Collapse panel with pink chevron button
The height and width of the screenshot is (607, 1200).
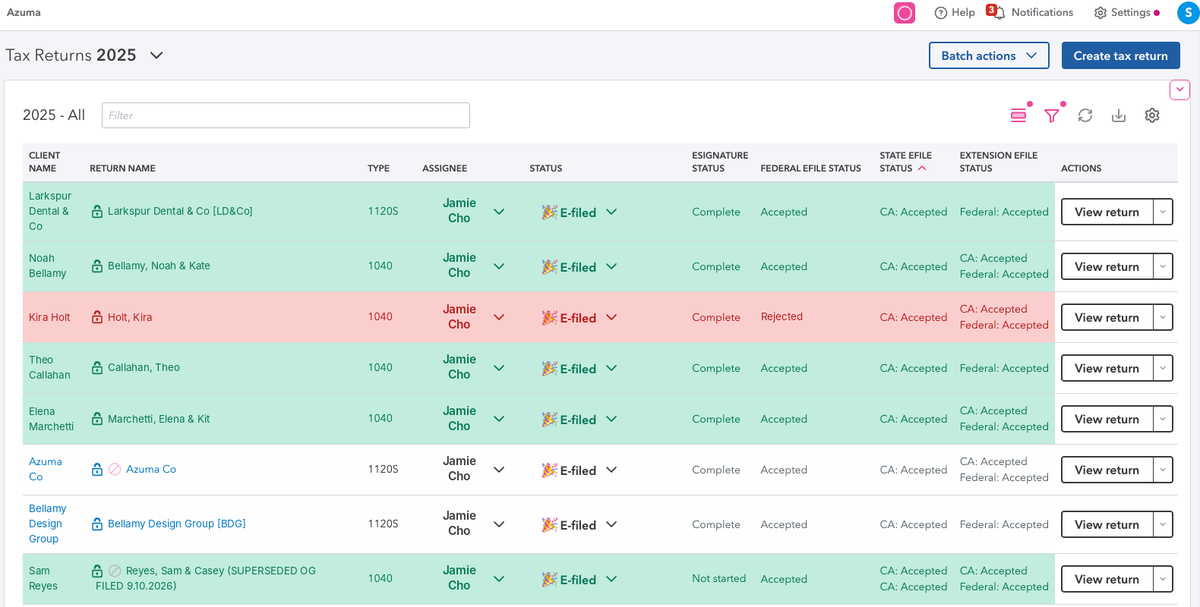click(x=1180, y=90)
